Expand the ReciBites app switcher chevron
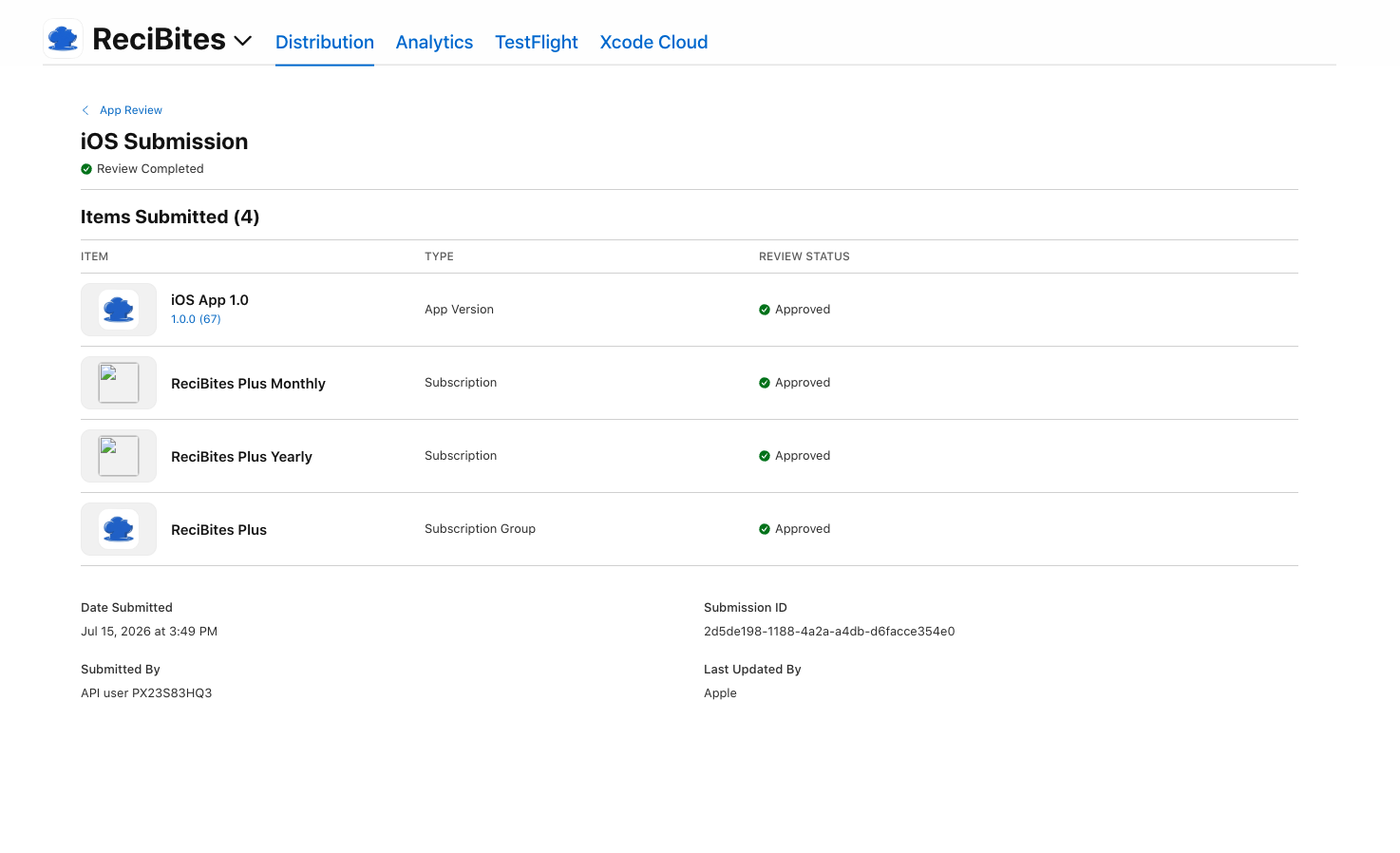The height and width of the screenshot is (853, 1400). [243, 41]
